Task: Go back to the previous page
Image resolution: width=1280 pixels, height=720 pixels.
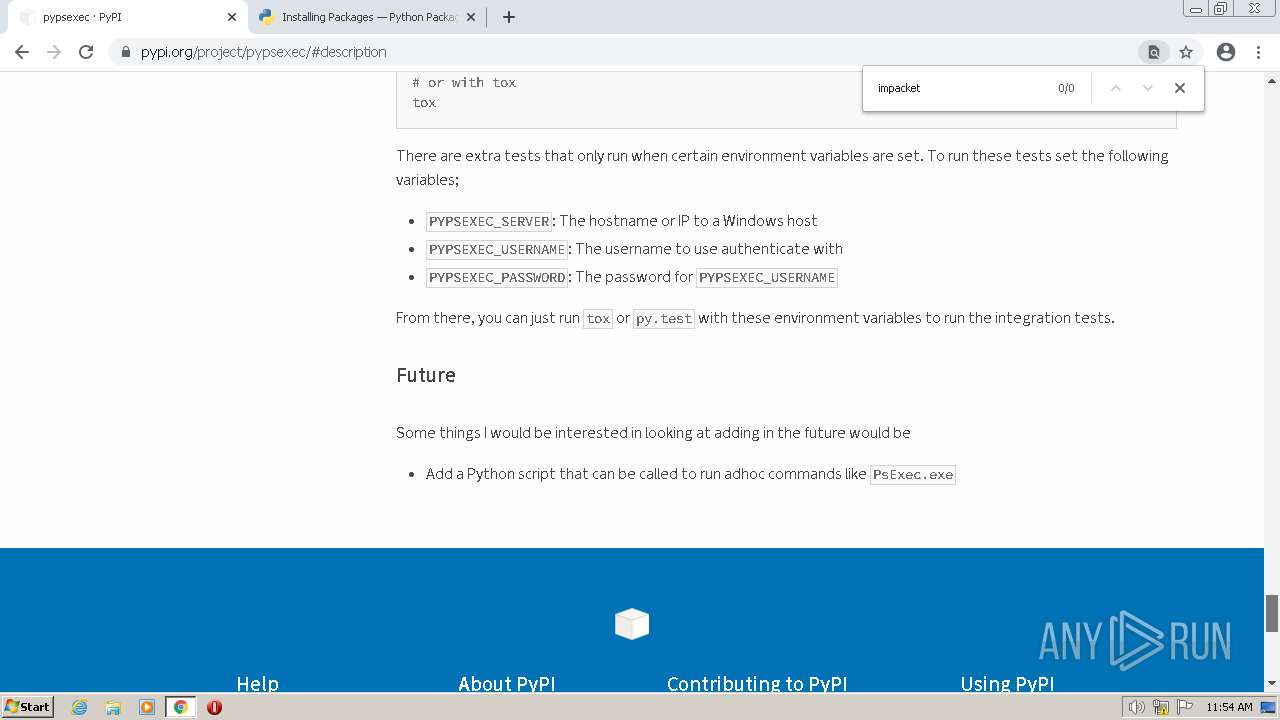Action: (22, 52)
